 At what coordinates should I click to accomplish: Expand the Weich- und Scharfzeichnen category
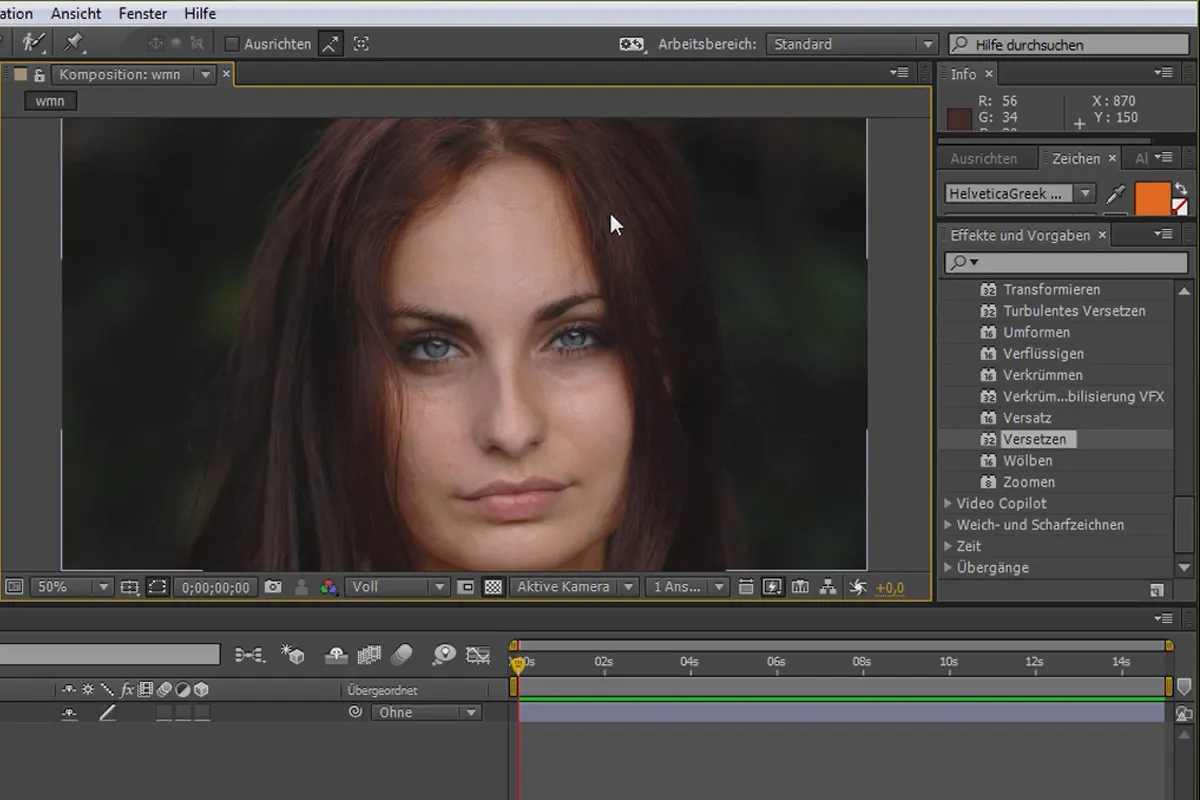tap(949, 525)
